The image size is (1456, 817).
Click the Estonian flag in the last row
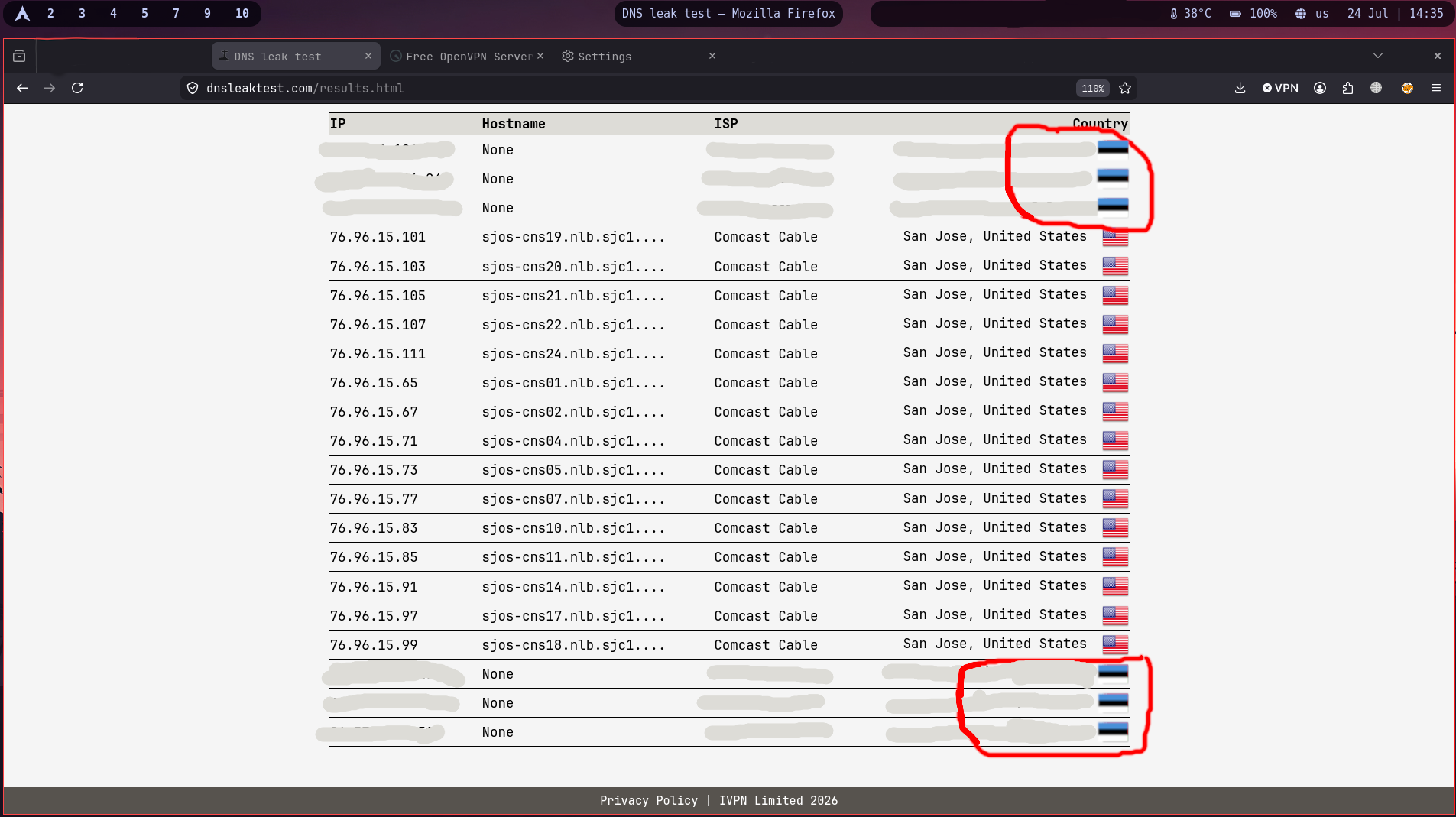[1113, 731]
